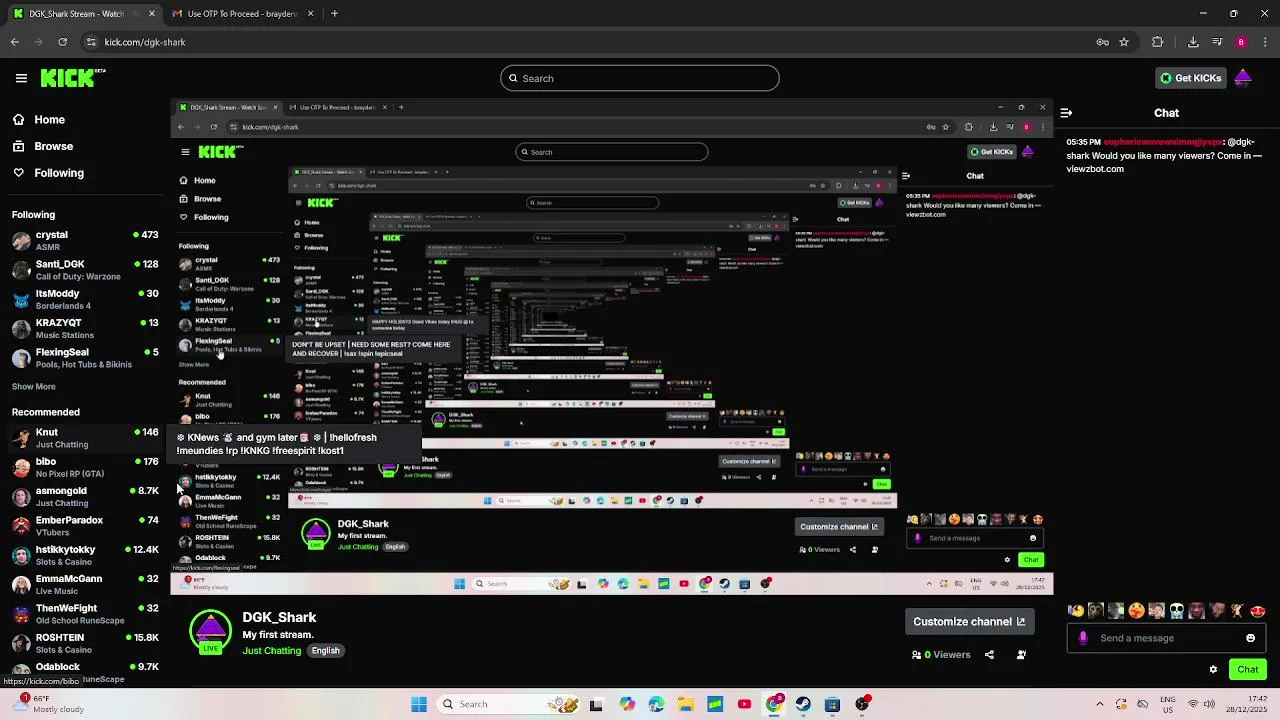Open Microsoft Edge from taskbar
The width and height of the screenshot is (1280, 720).
coord(656,704)
